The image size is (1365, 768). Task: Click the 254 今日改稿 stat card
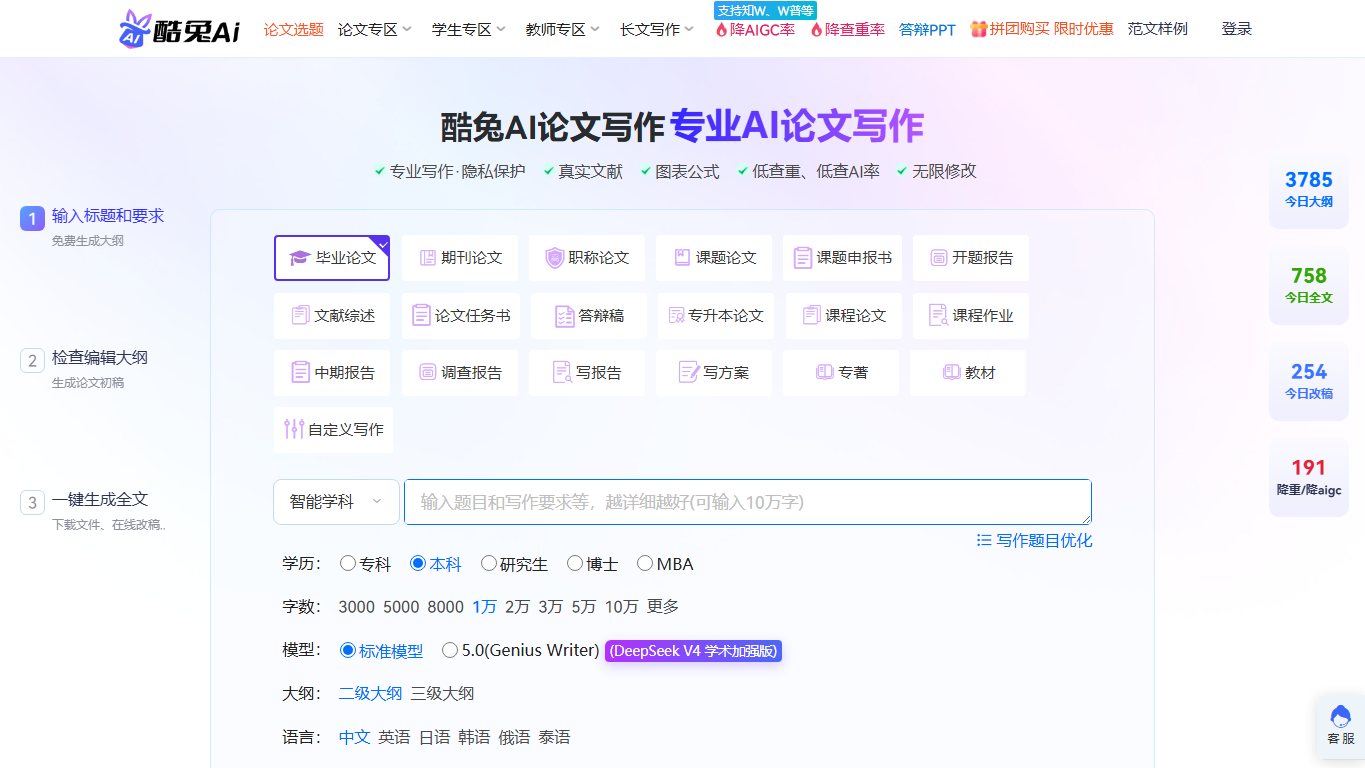click(x=1309, y=382)
